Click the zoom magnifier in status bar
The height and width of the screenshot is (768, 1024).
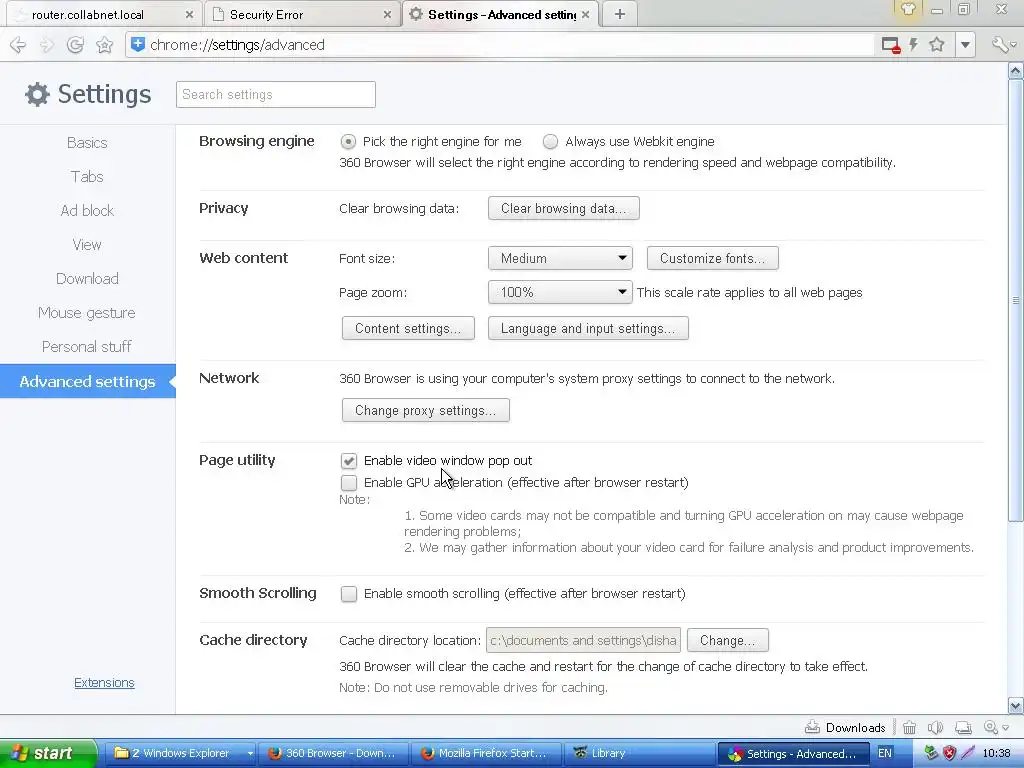click(991, 728)
